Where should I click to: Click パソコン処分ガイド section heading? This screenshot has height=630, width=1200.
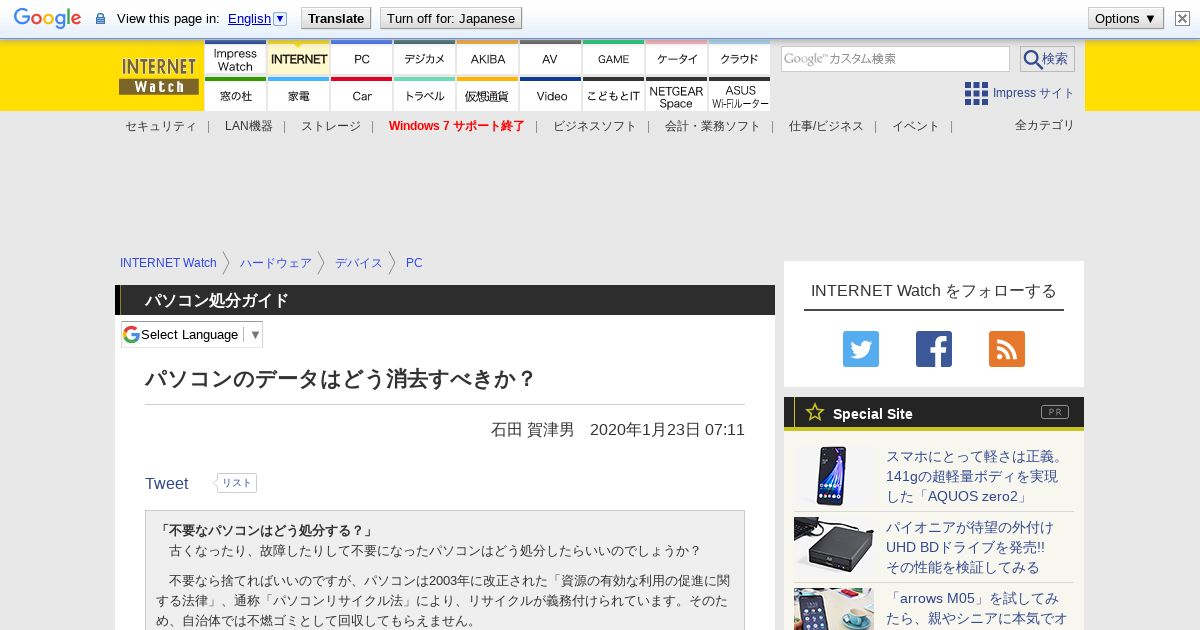pyautogui.click(x=217, y=301)
